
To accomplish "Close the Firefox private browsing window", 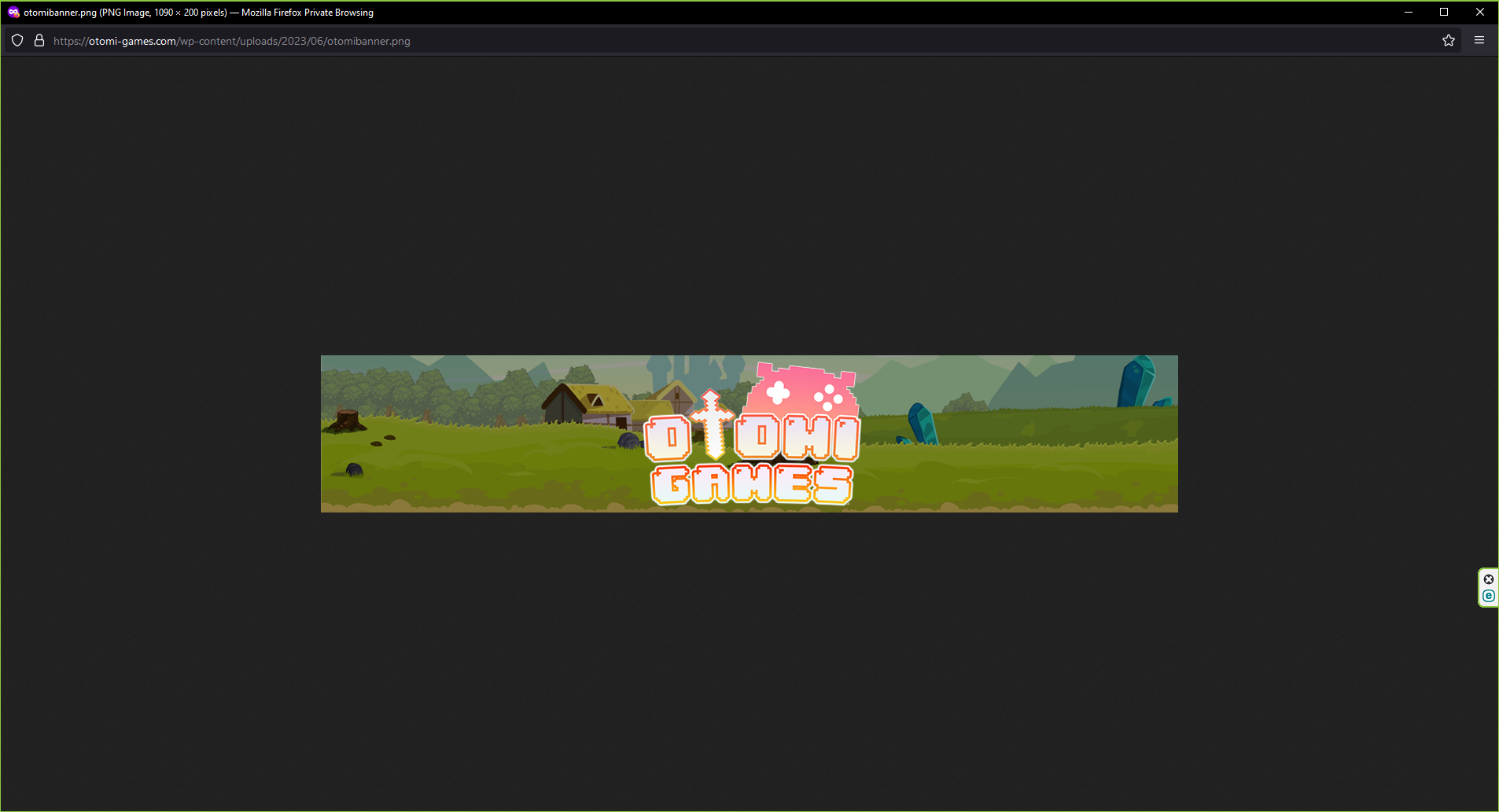I will tap(1480, 12).
